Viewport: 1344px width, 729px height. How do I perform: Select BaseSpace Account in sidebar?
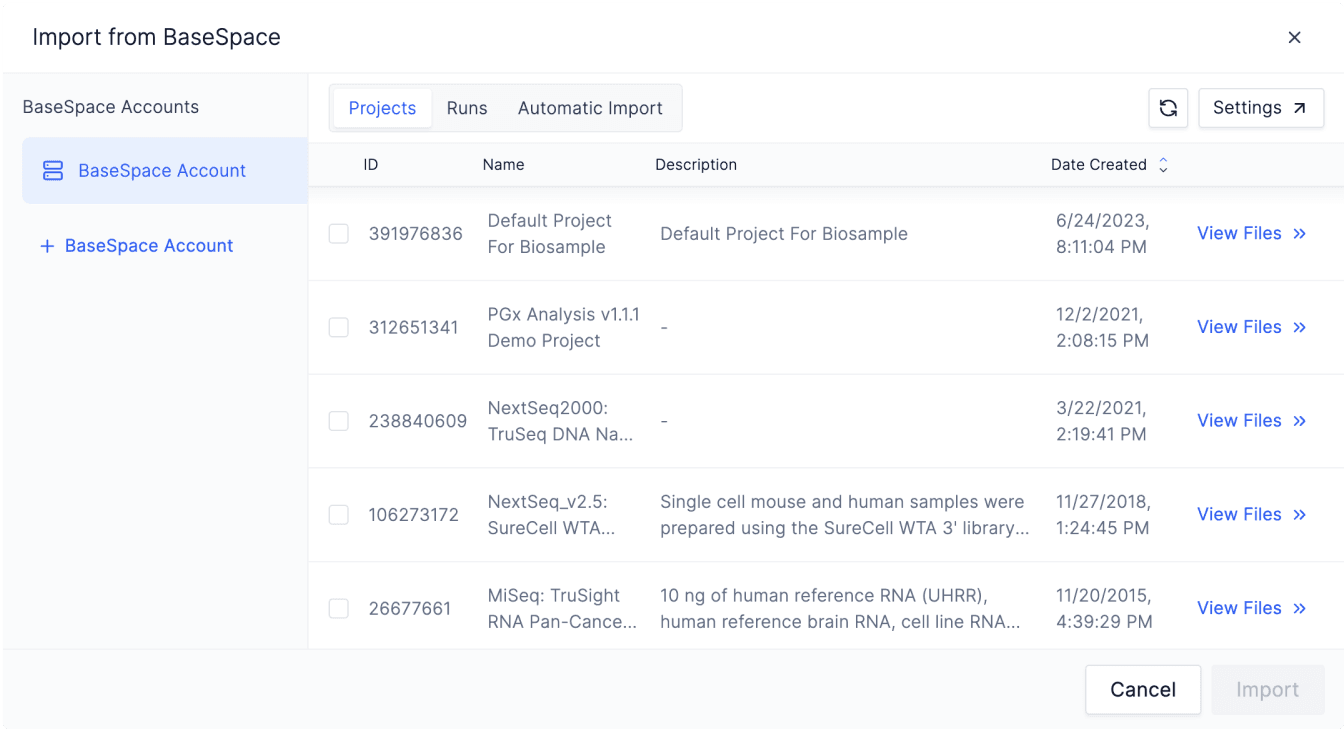(165, 171)
